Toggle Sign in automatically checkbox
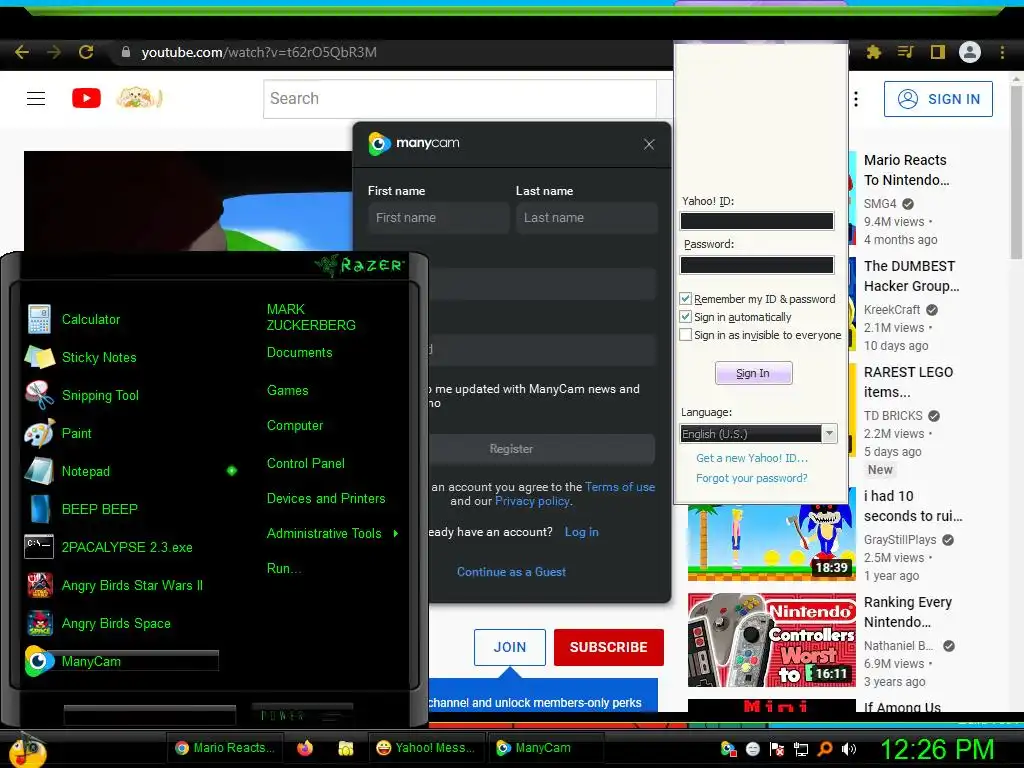This screenshot has width=1024, height=768. point(685,317)
